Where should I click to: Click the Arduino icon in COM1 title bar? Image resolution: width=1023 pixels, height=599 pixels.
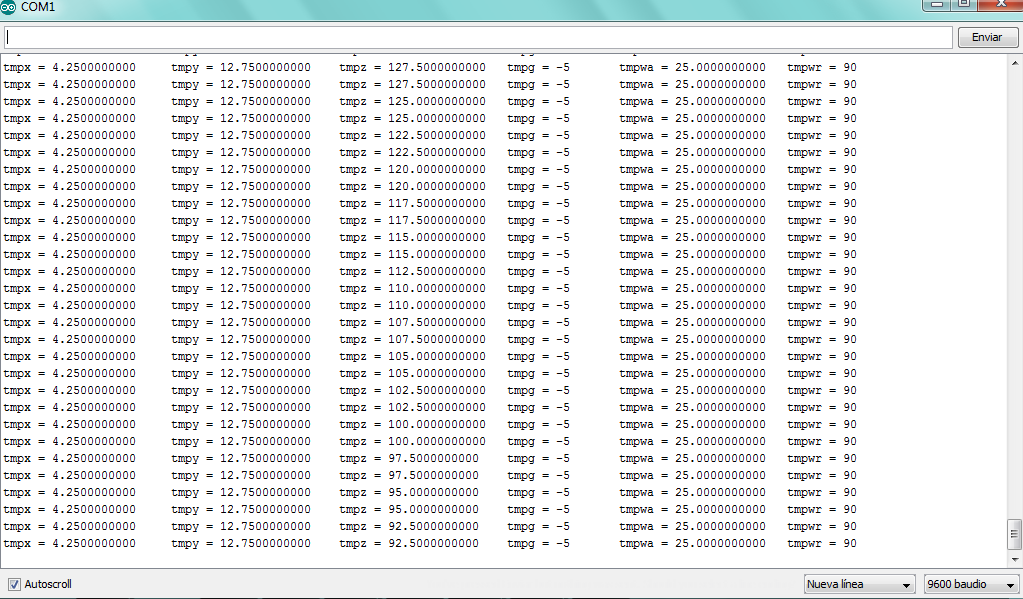point(8,7)
